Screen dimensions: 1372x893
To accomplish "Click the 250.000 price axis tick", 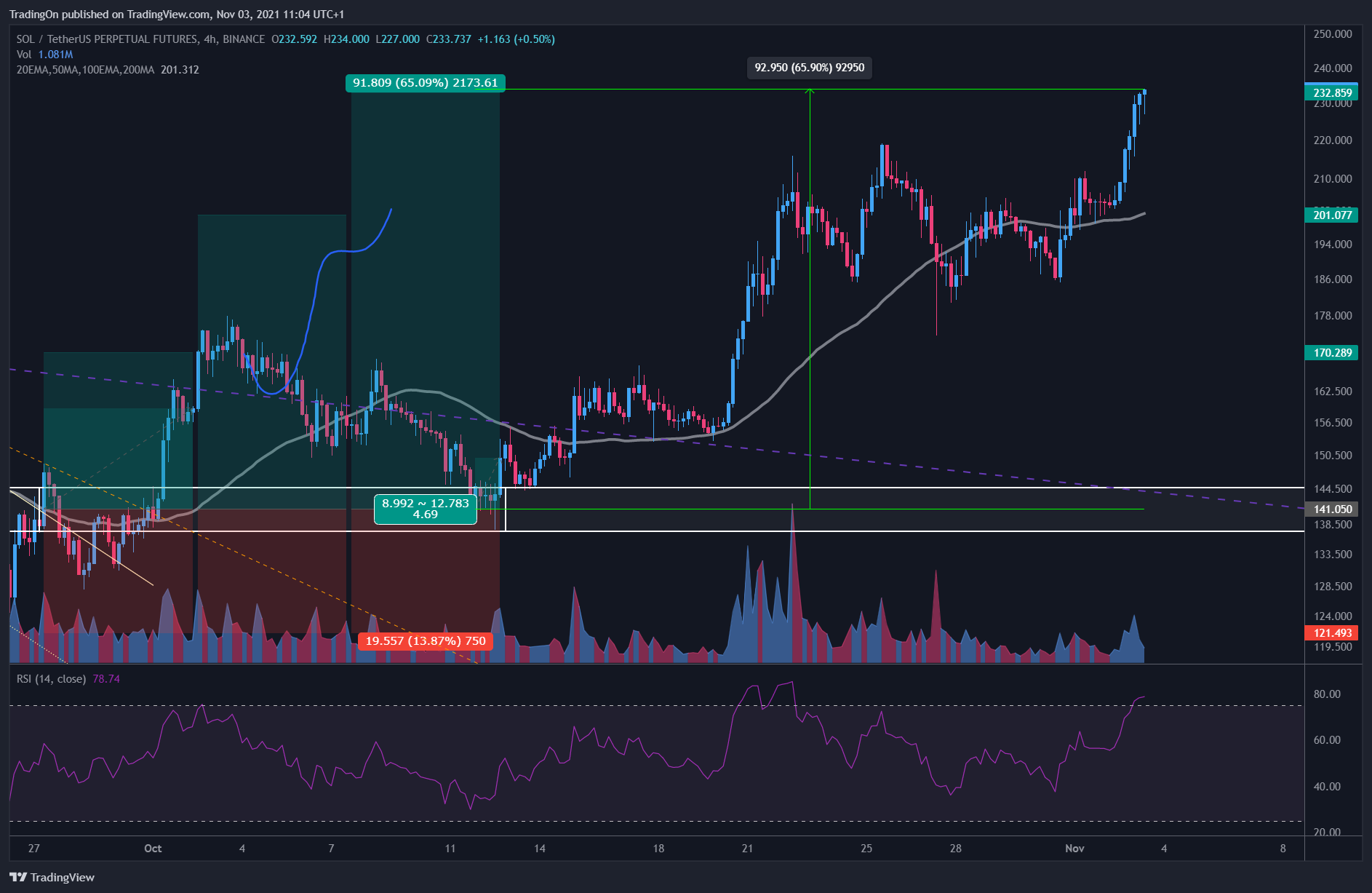I will point(1333,34).
